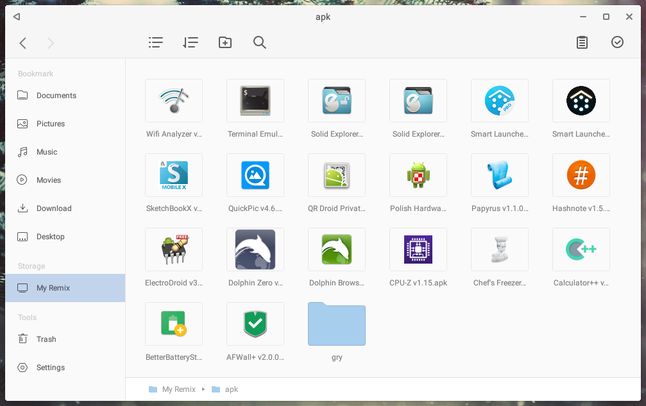
Task: Select Hashnote v1.5 apk
Action: pos(581,175)
